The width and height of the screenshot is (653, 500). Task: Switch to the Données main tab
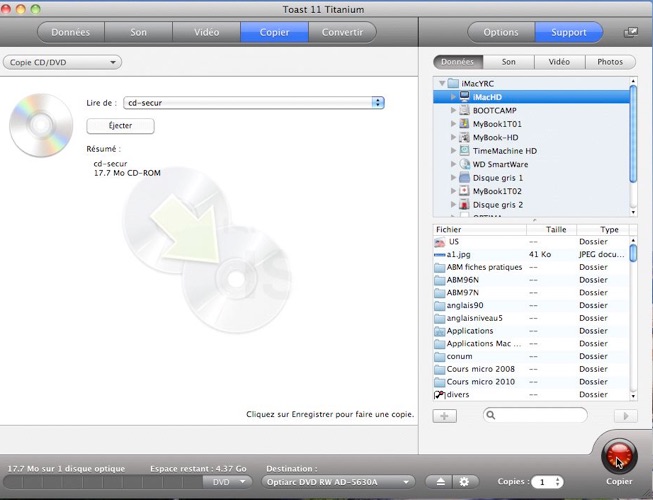tap(70, 32)
